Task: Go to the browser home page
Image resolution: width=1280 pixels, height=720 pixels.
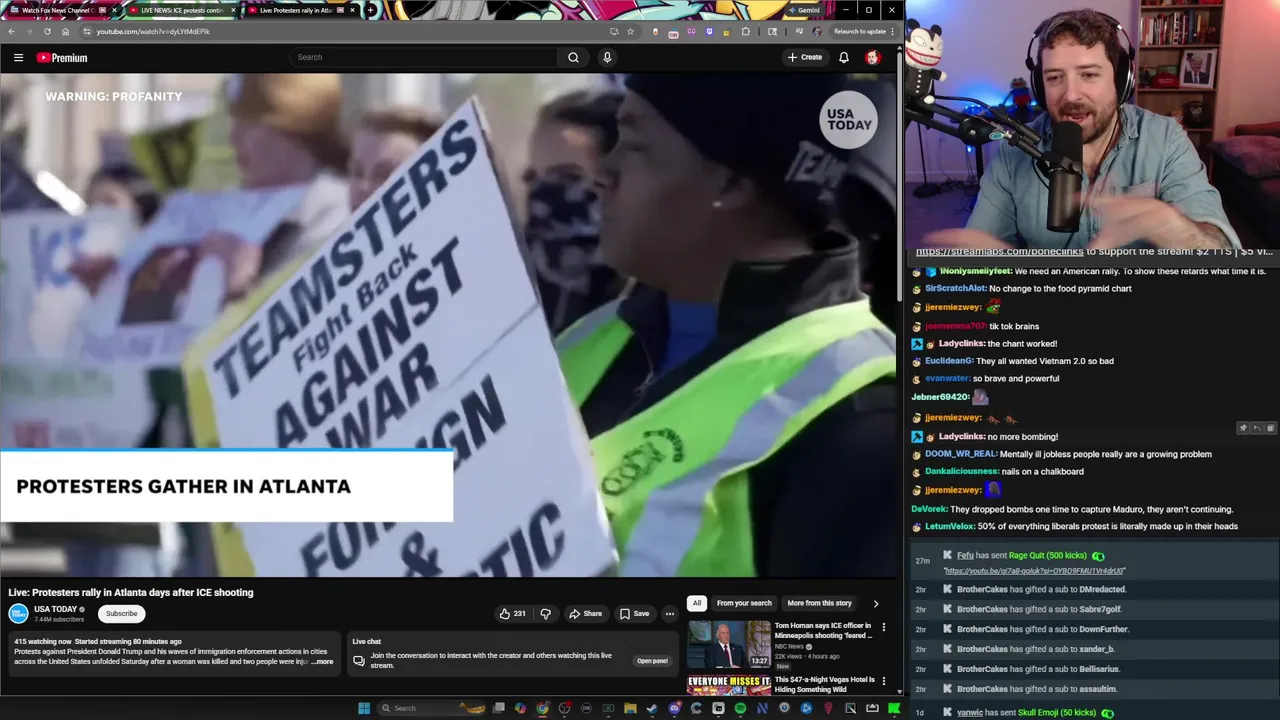Action: (65, 31)
